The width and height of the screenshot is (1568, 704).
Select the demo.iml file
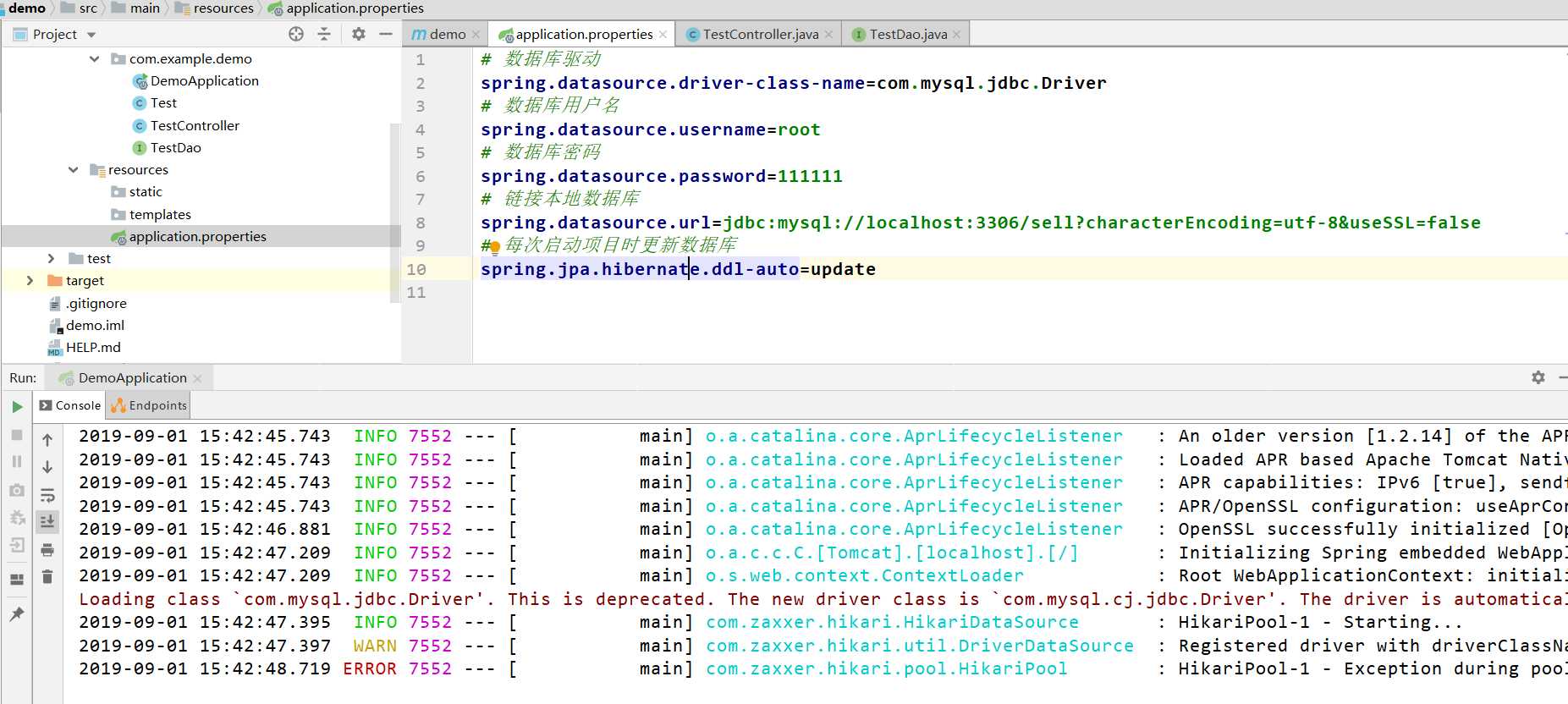(x=86, y=325)
